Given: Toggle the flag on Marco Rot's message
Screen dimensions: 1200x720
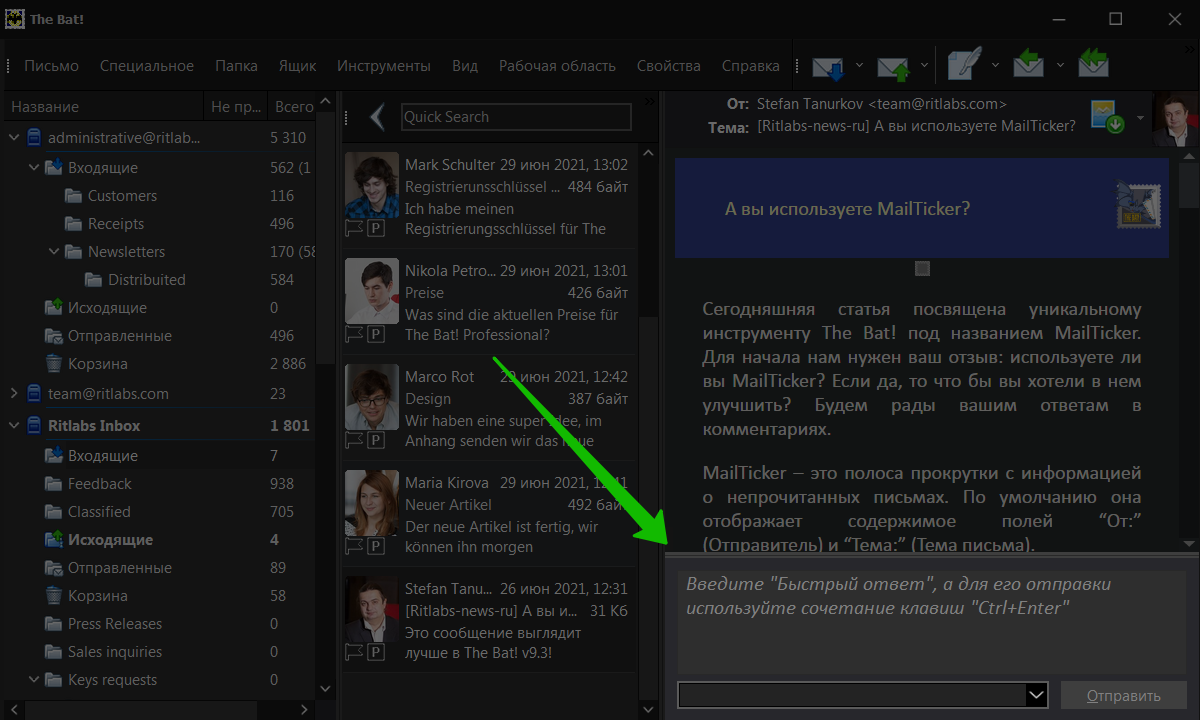Looking at the screenshot, I should pyautogui.click(x=354, y=440).
